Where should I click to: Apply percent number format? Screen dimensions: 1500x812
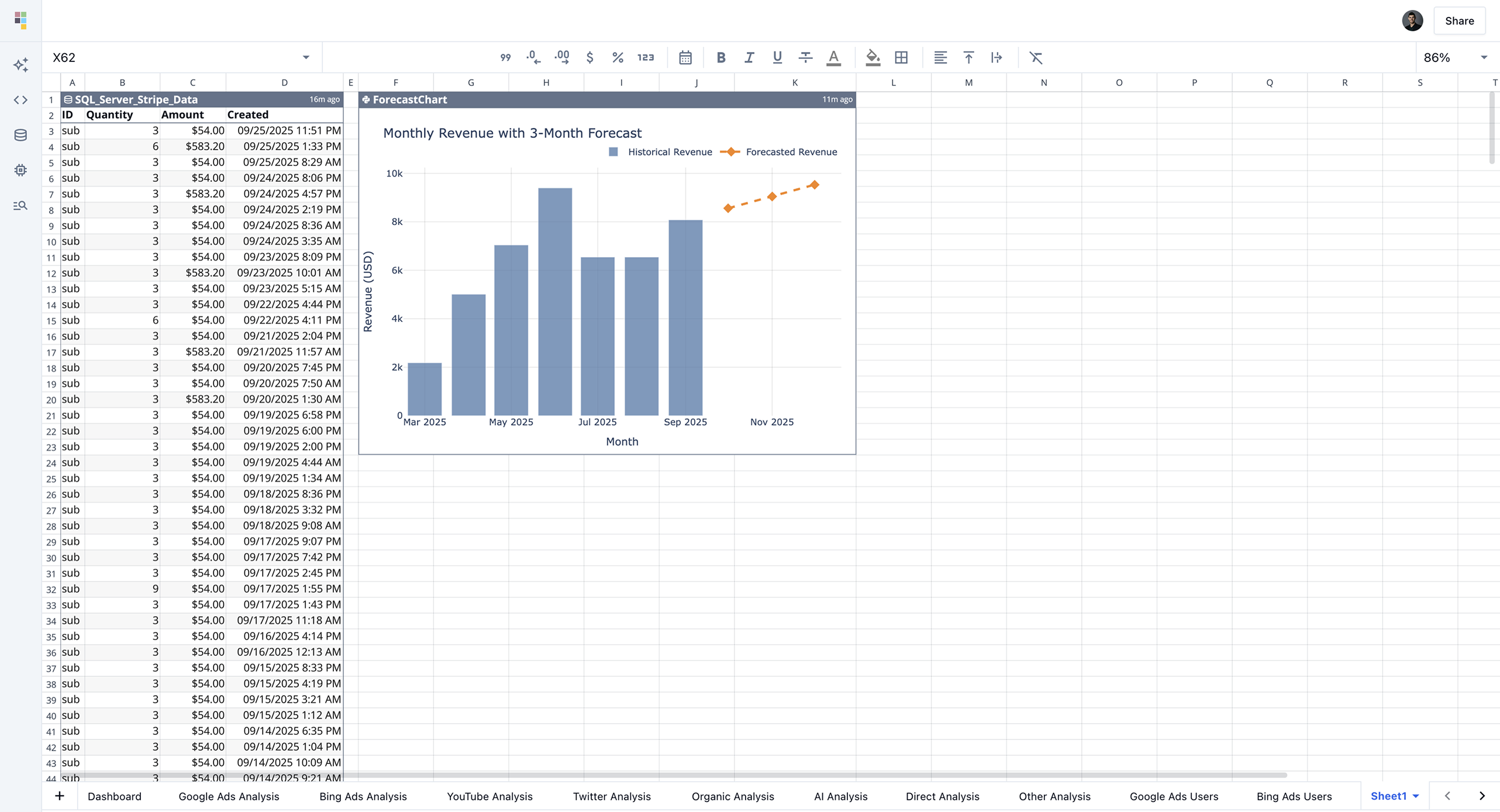tap(618, 57)
